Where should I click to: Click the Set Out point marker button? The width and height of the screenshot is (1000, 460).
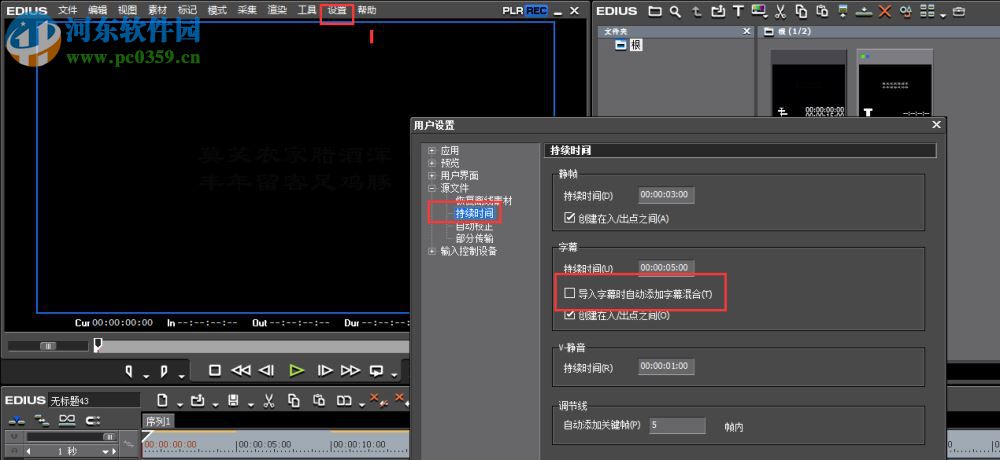tap(164, 371)
